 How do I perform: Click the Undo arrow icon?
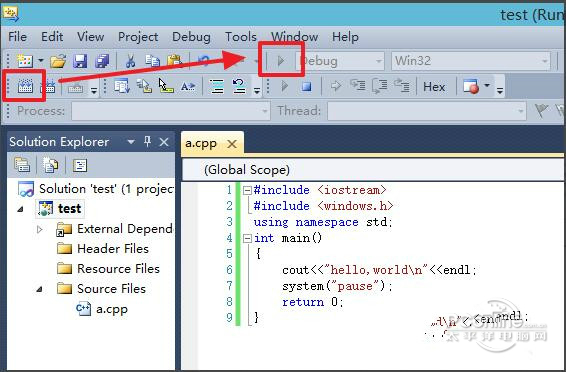203,61
